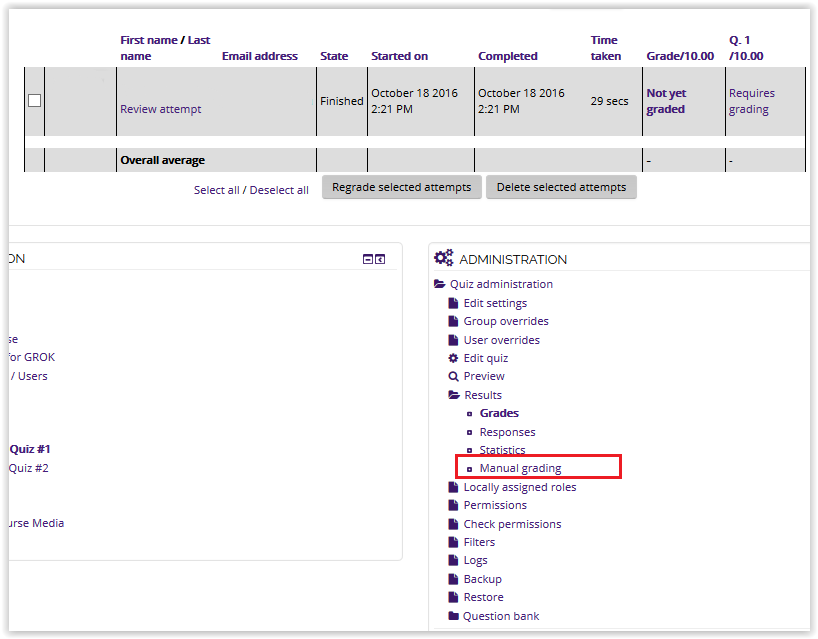
Task: Open Permissions
Action: point(495,505)
